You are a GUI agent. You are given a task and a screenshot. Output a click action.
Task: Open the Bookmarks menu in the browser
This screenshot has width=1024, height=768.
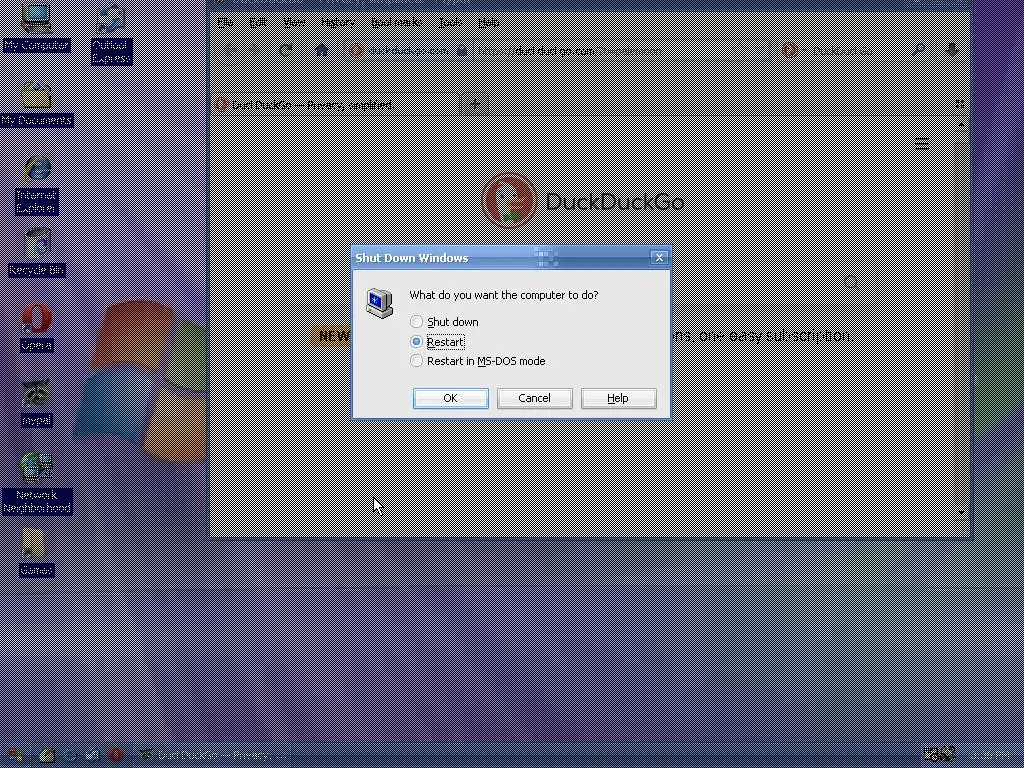pos(396,22)
